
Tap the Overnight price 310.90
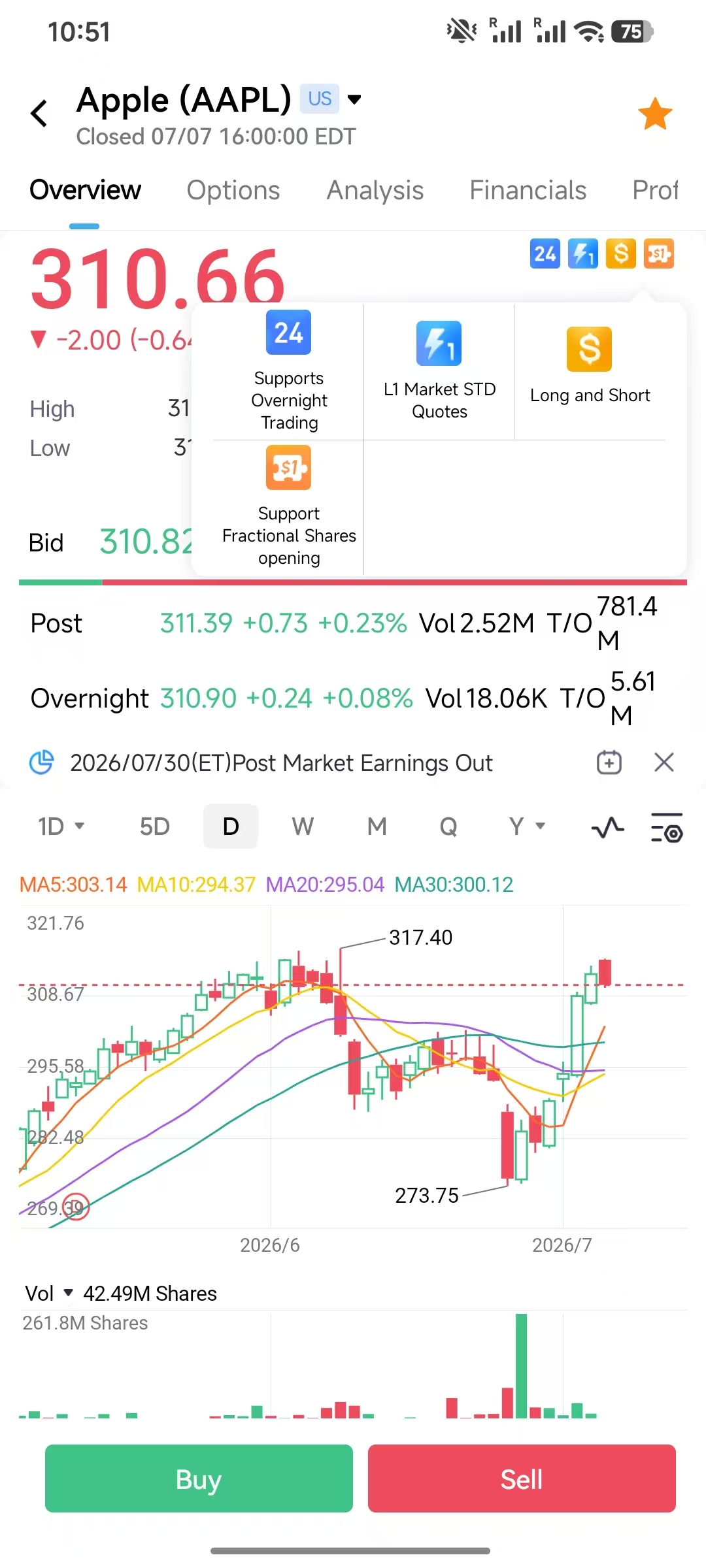[198, 698]
